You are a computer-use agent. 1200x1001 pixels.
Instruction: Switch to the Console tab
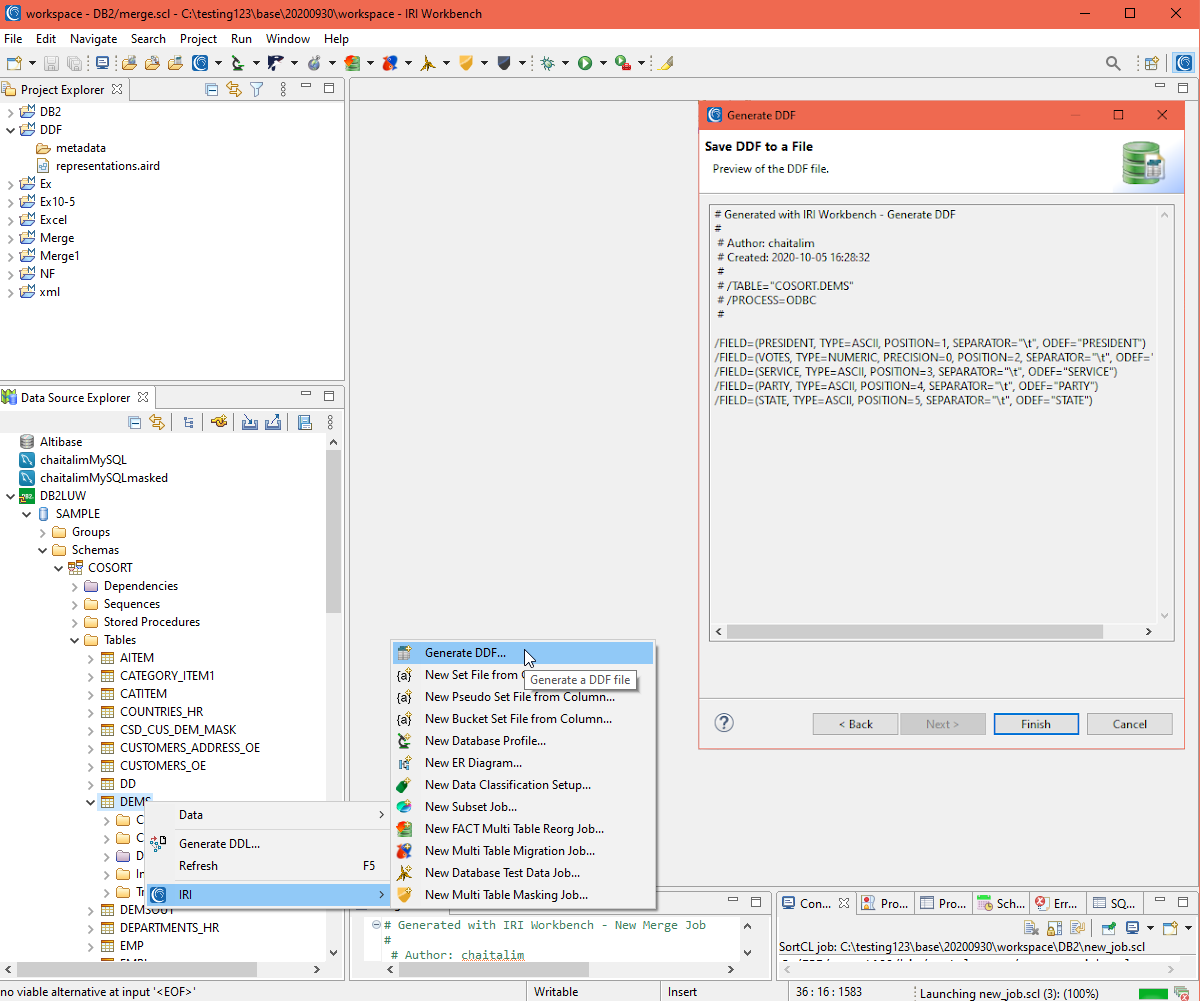(x=814, y=903)
